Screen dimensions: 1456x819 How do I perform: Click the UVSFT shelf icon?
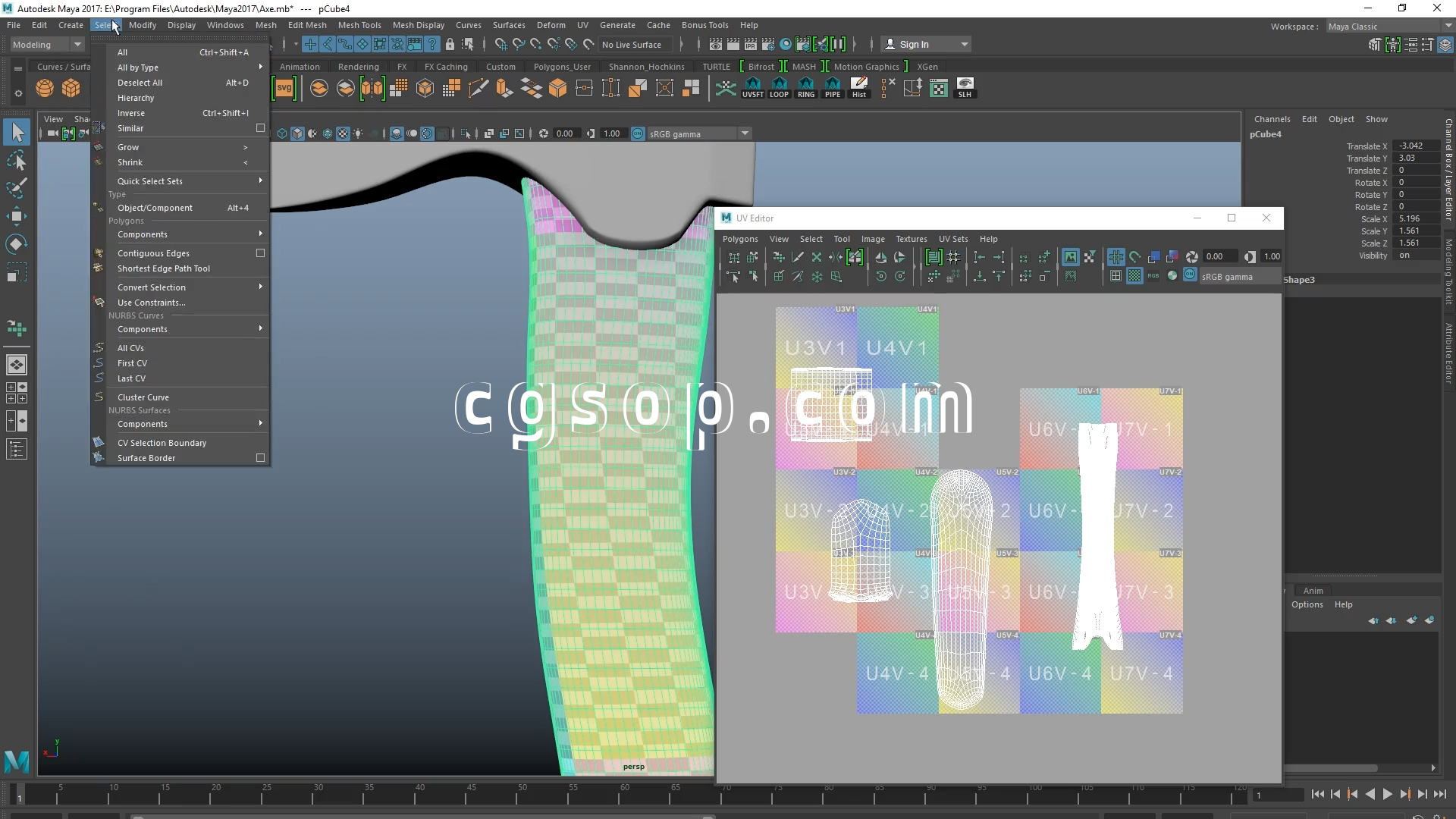[752, 87]
